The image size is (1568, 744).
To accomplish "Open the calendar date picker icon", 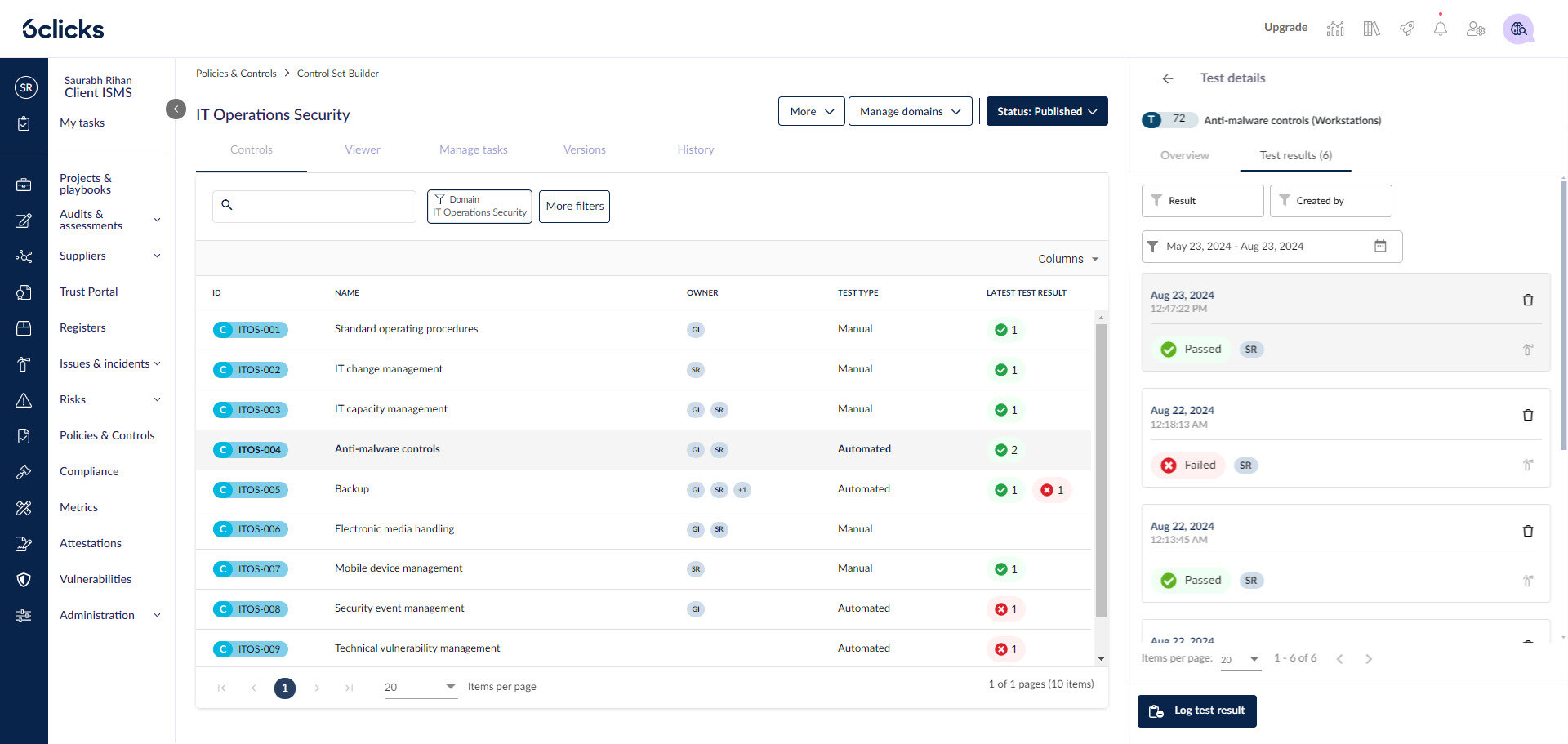I will (x=1380, y=246).
